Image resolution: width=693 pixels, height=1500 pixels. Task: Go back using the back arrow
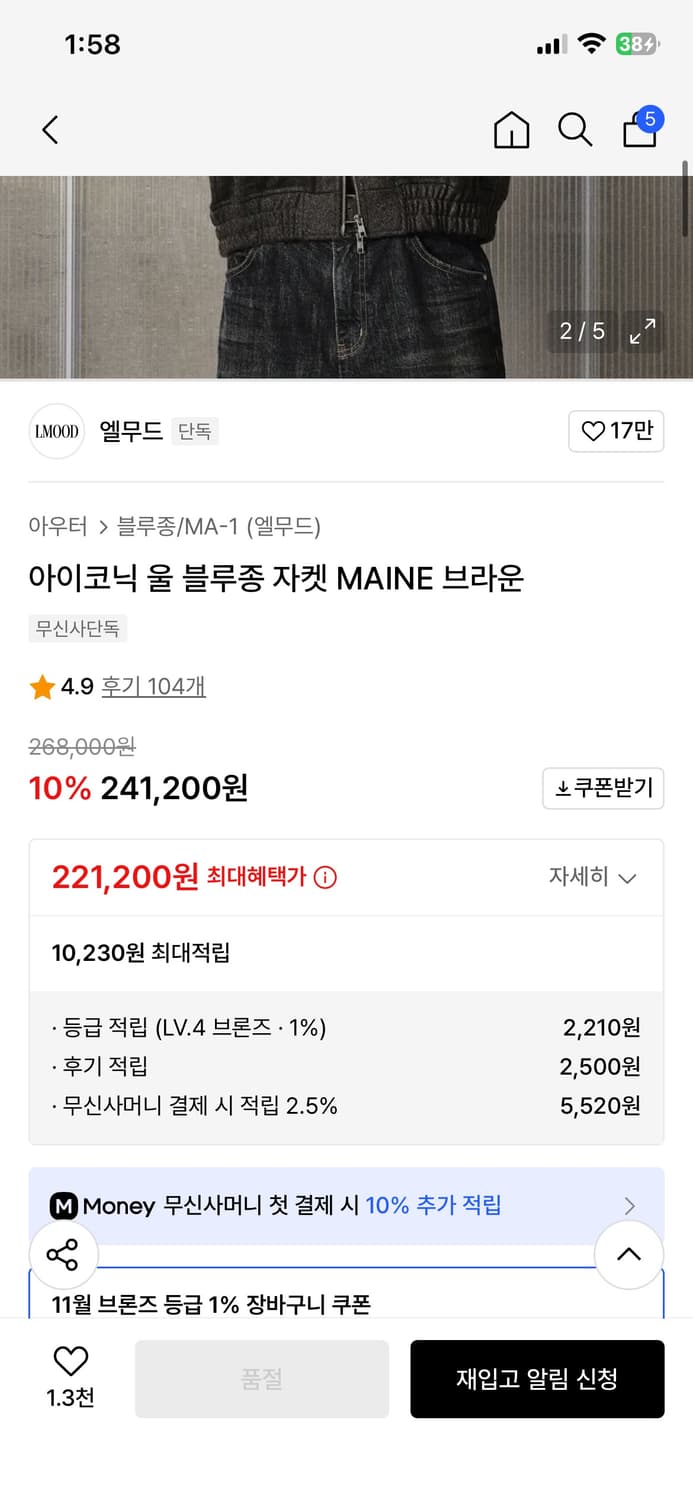pyautogui.click(x=50, y=130)
